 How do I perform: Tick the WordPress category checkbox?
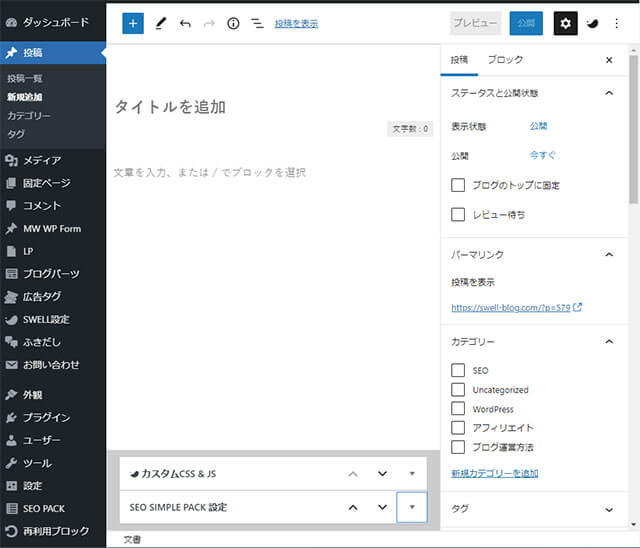[x=458, y=409]
